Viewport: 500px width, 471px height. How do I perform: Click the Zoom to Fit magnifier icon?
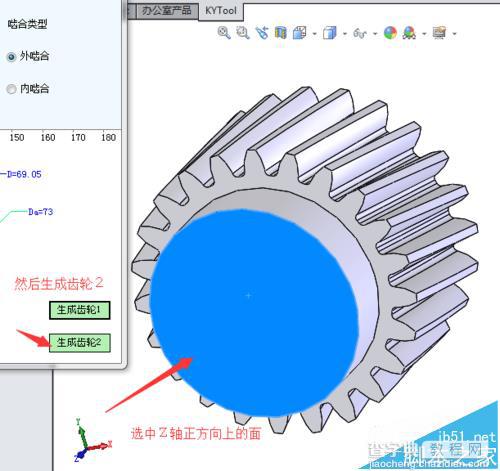tap(224, 33)
